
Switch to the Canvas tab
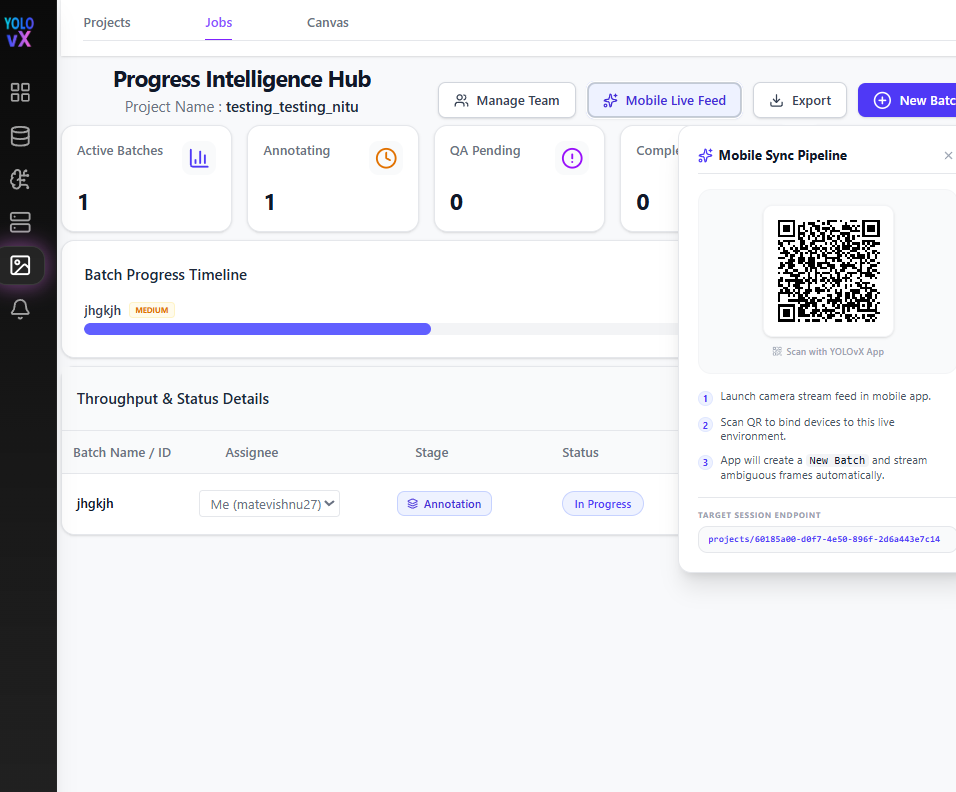[x=327, y=23]
